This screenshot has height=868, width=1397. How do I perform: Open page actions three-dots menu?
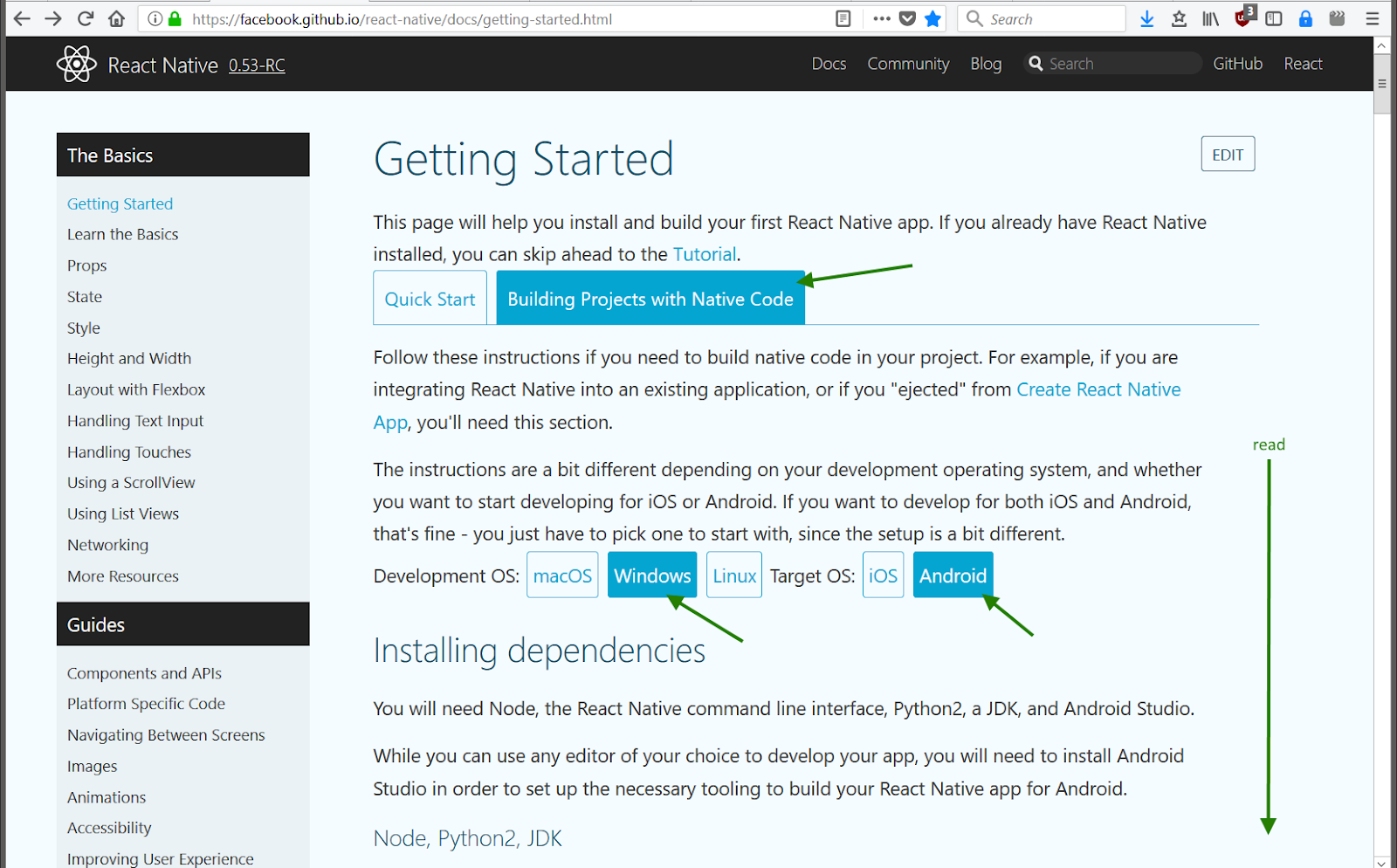[x=882, y=18]
